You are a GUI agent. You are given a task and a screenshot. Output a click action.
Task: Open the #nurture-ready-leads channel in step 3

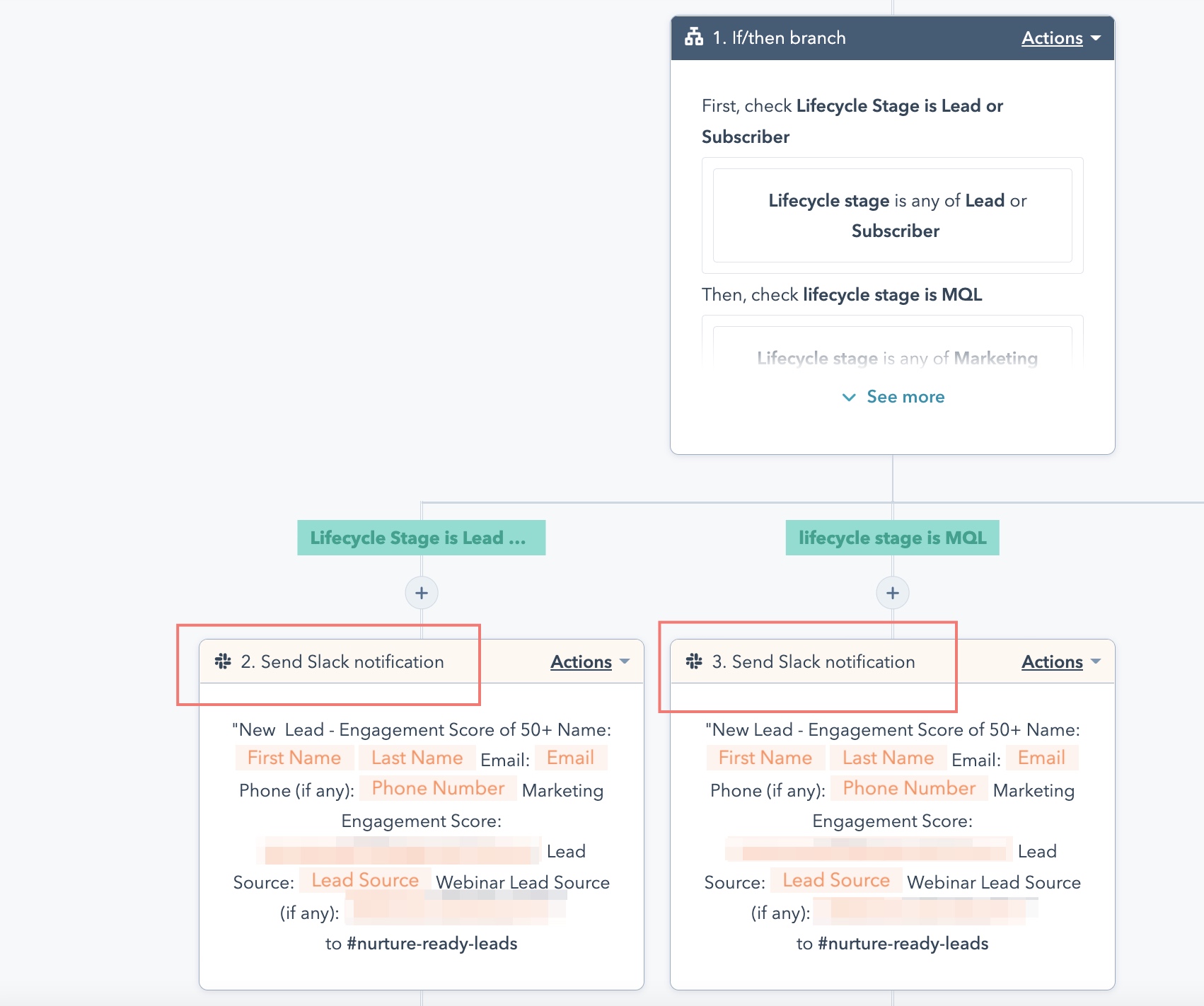tap(903, 943)
